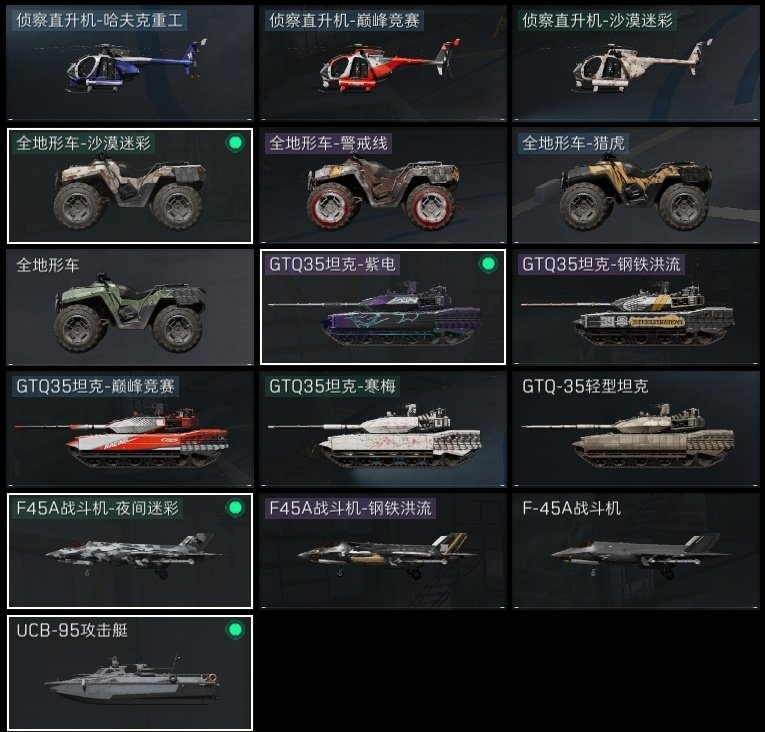The height and width of the screenshot is (732, 765).
Task: Click green equipped dot on F45A战斗机-夜间迷彩
Action: tap(235, 508)
